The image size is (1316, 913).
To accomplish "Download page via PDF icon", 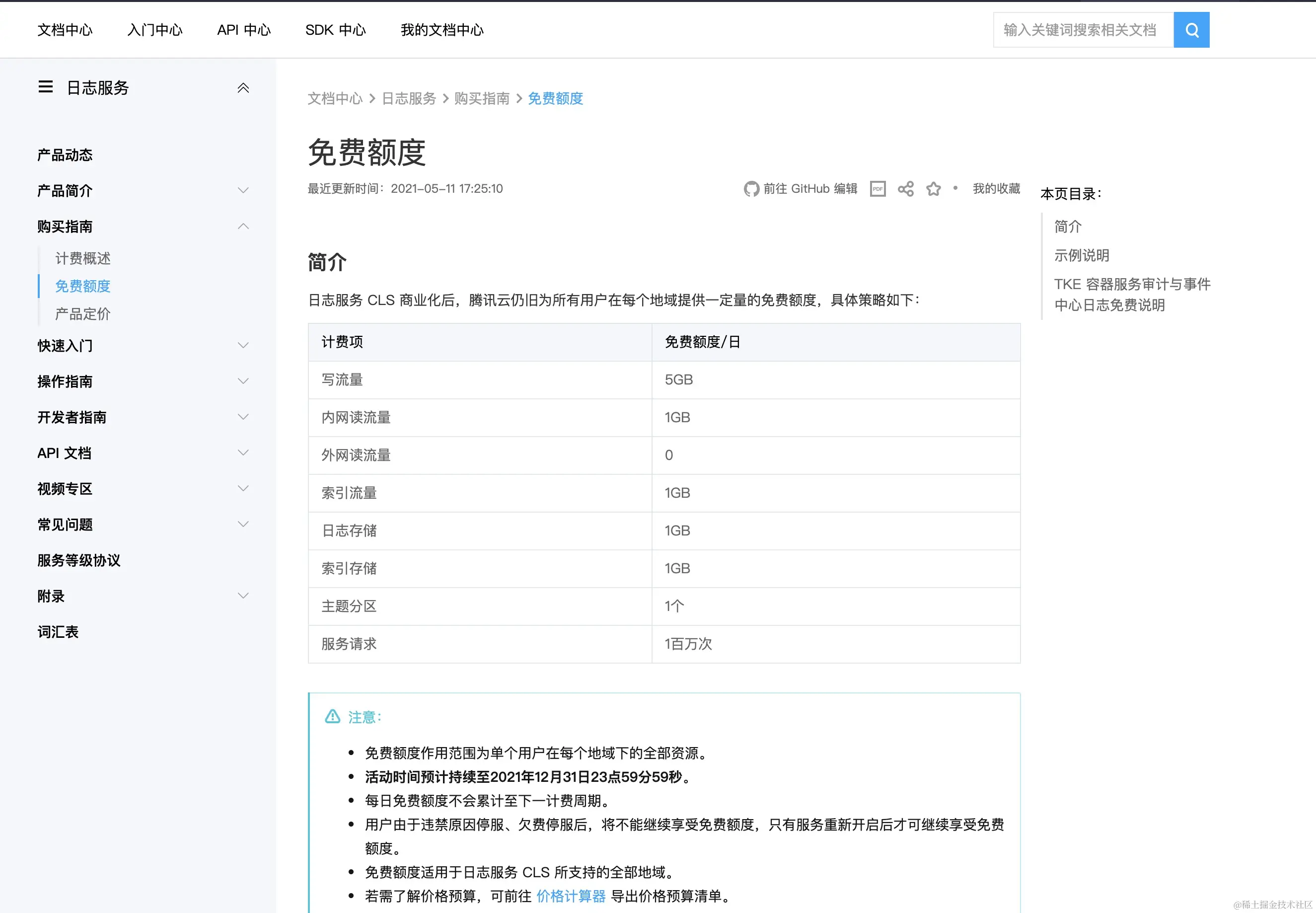I will tap(877, 189).
